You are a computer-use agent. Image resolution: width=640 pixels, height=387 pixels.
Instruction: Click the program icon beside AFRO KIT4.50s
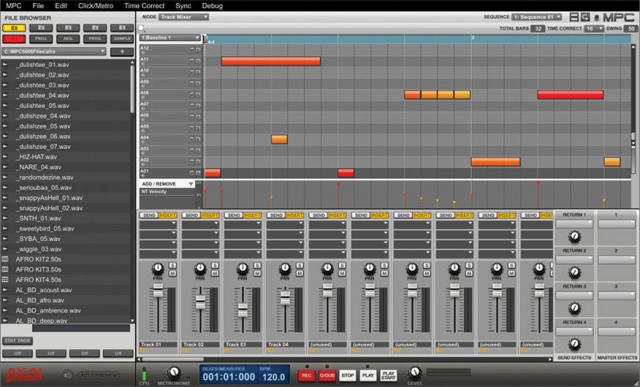[x=5, y=280]
